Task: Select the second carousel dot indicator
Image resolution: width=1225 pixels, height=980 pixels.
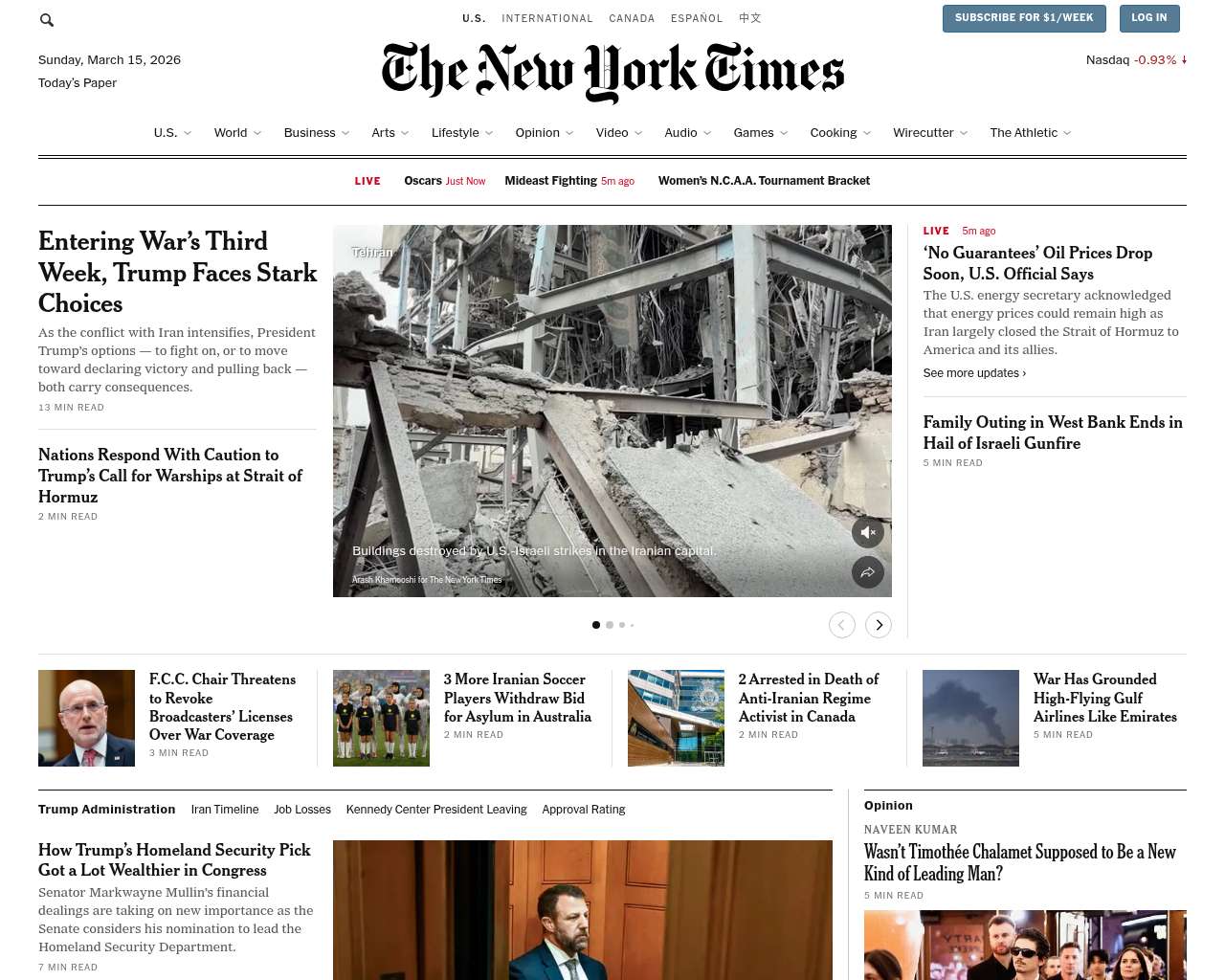Action: [610, 625]
